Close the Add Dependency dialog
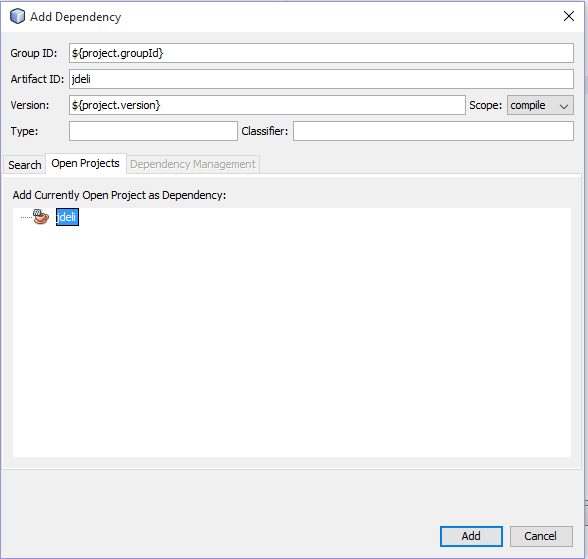The width and height of the screenshot is (588, 559). click(568, 16)
